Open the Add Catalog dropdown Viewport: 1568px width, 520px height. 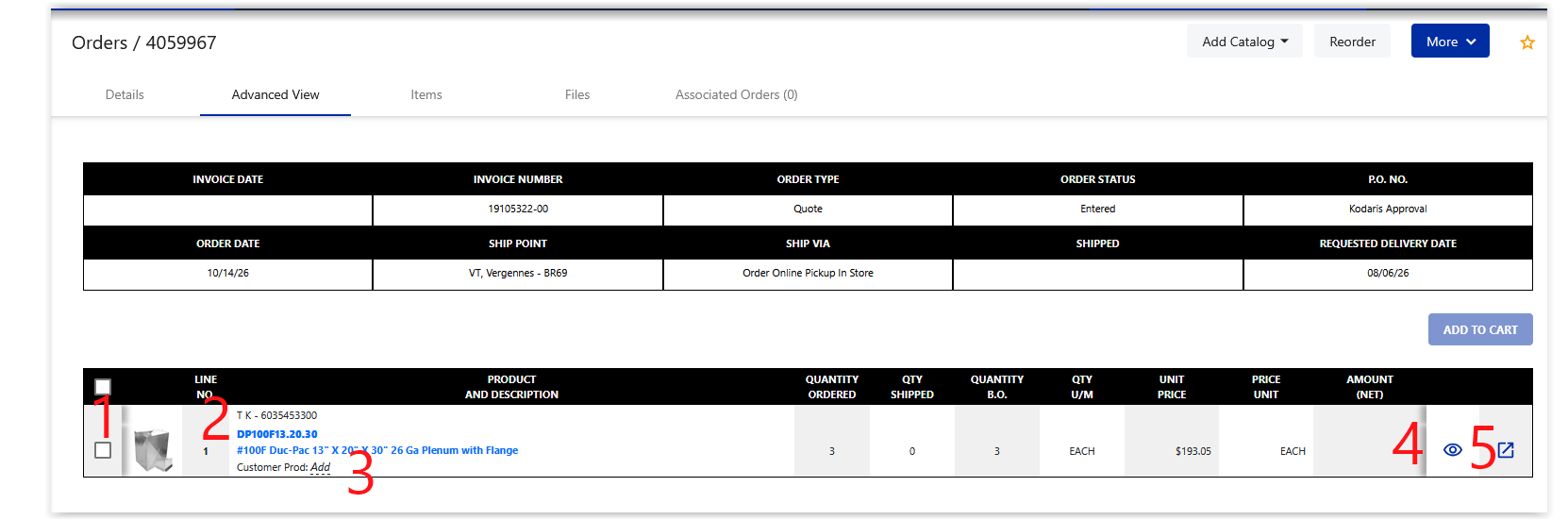tap(1244, 42)
